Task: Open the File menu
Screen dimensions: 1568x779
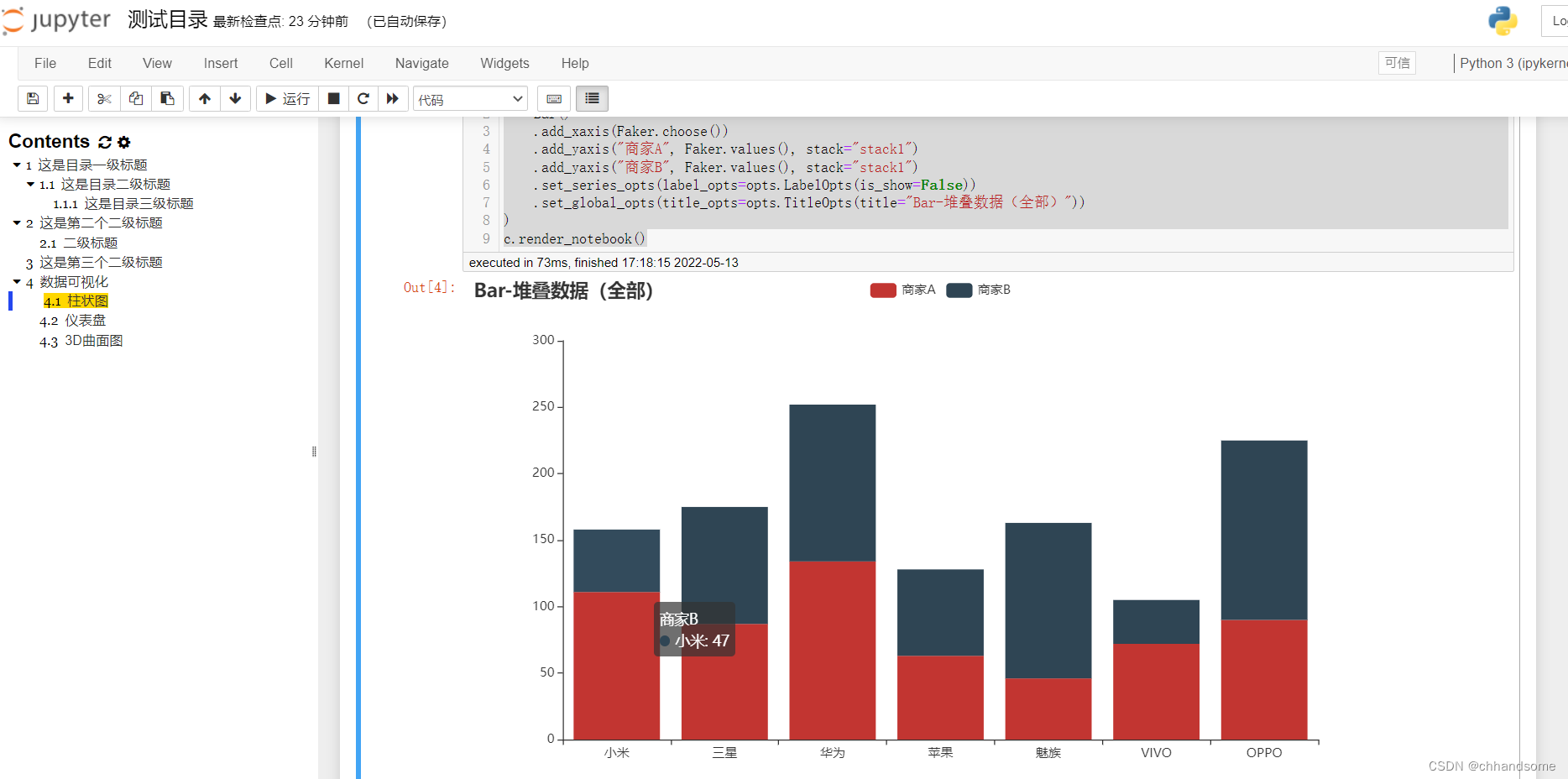Action: pyautogui.click(x=45, y=63)
